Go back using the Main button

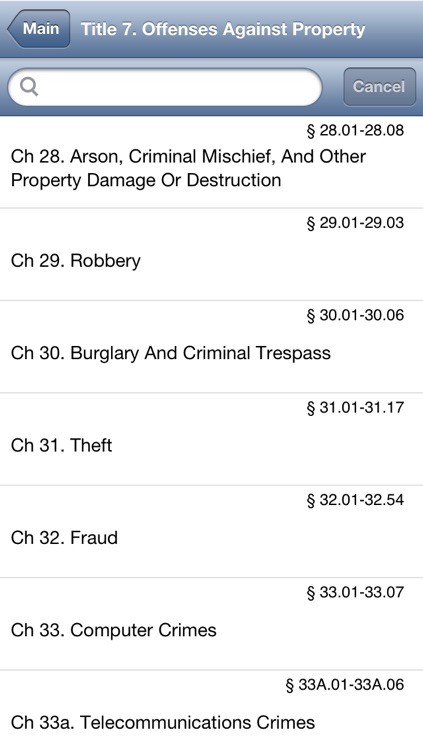pos(39,29)
